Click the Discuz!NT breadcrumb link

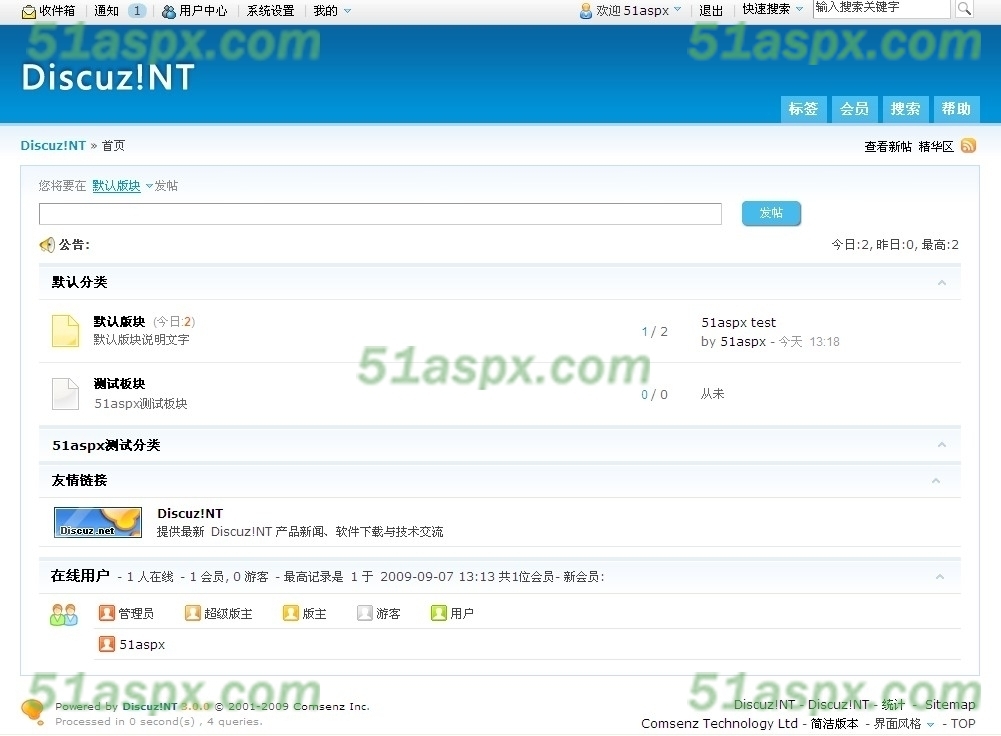(x=53, y=146)
